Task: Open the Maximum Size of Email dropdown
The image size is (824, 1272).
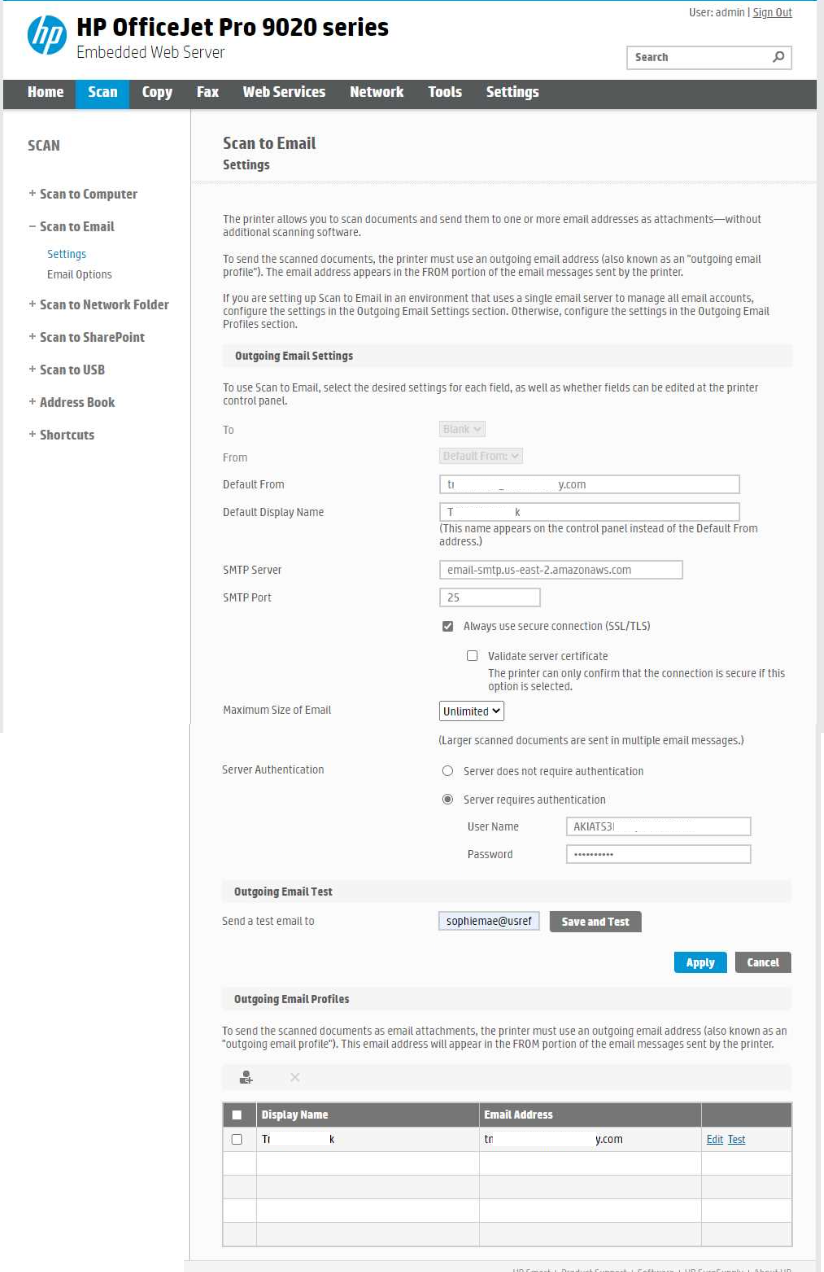Action: 471,711
